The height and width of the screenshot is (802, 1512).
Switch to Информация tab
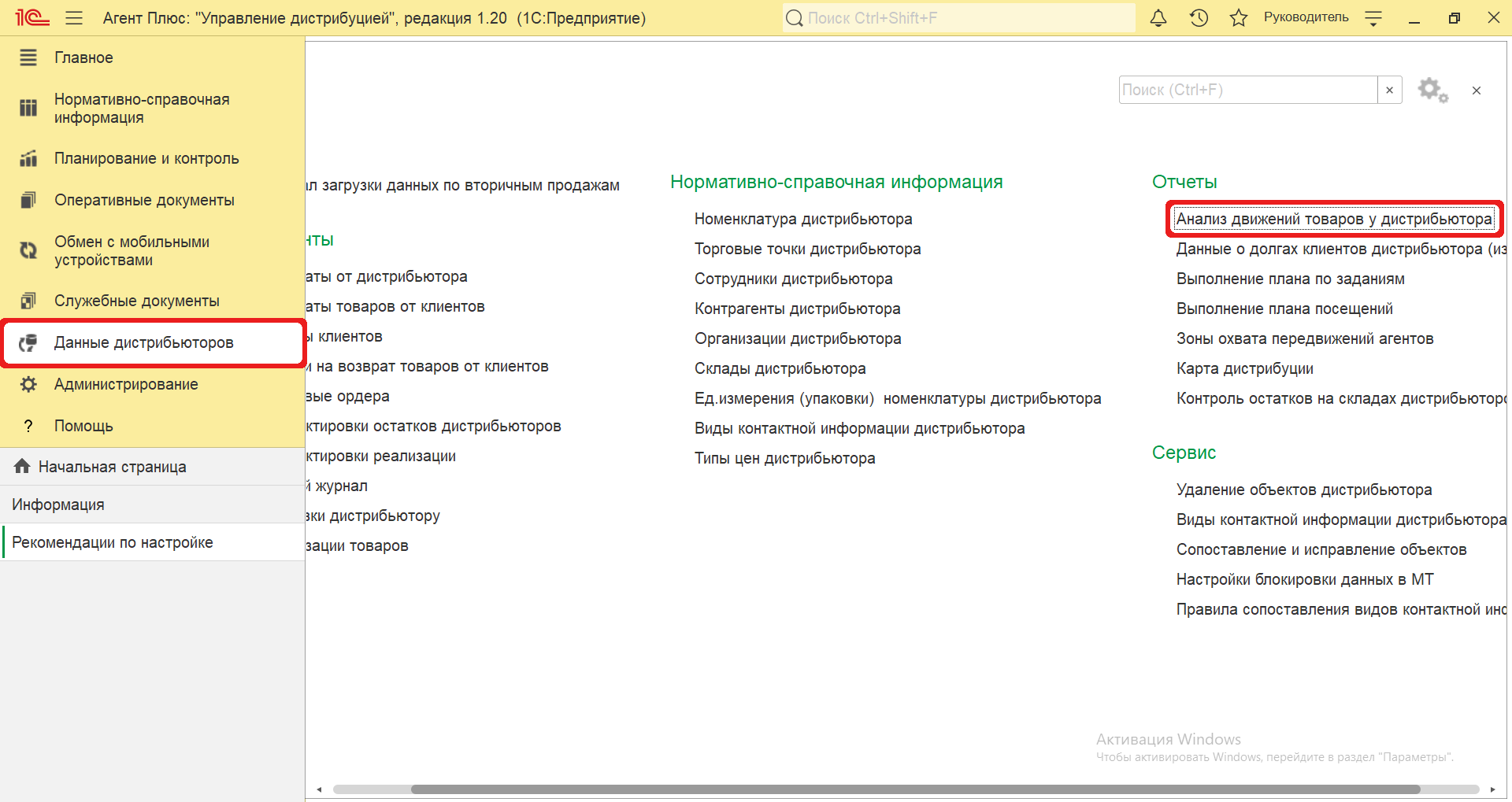(x=153, y=504)
